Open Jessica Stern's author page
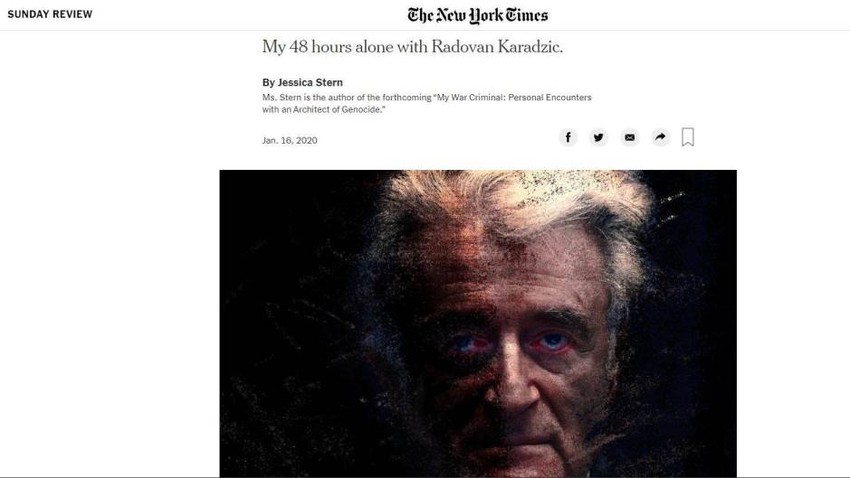The height and width of the screenshot is (478, 850). (310, 82)
